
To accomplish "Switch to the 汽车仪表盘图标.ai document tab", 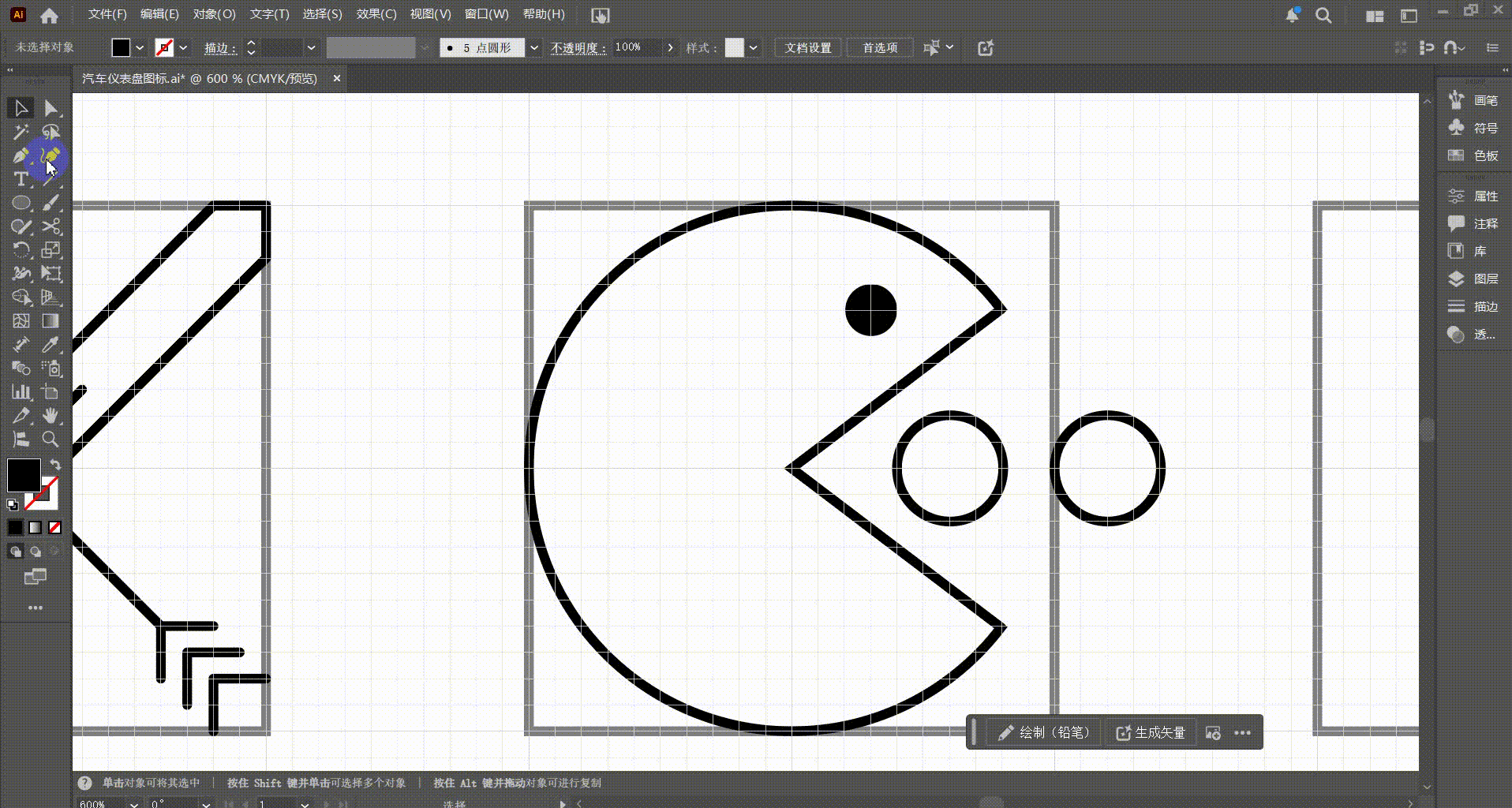I will [200, 79].
